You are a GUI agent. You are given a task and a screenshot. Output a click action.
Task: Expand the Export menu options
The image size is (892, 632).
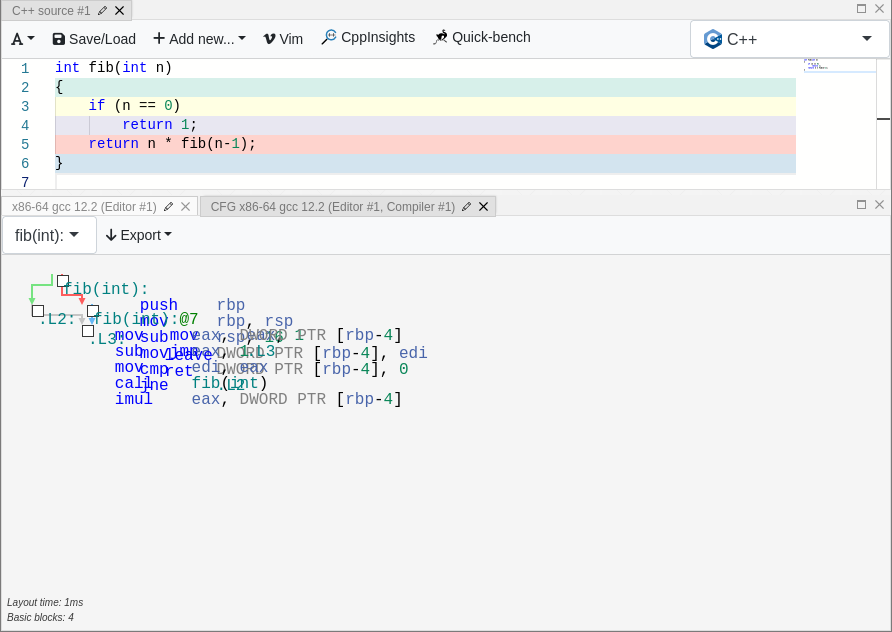[x=139, y=235]
